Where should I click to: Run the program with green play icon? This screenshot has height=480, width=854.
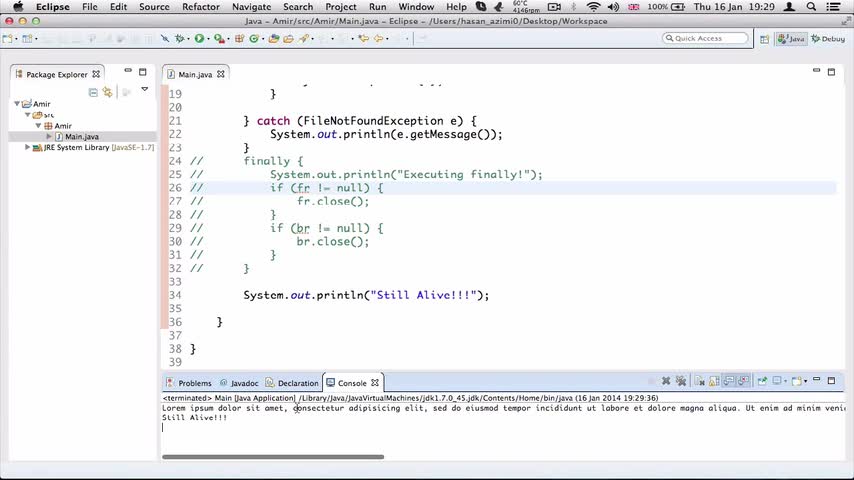(x=199, y=39)
